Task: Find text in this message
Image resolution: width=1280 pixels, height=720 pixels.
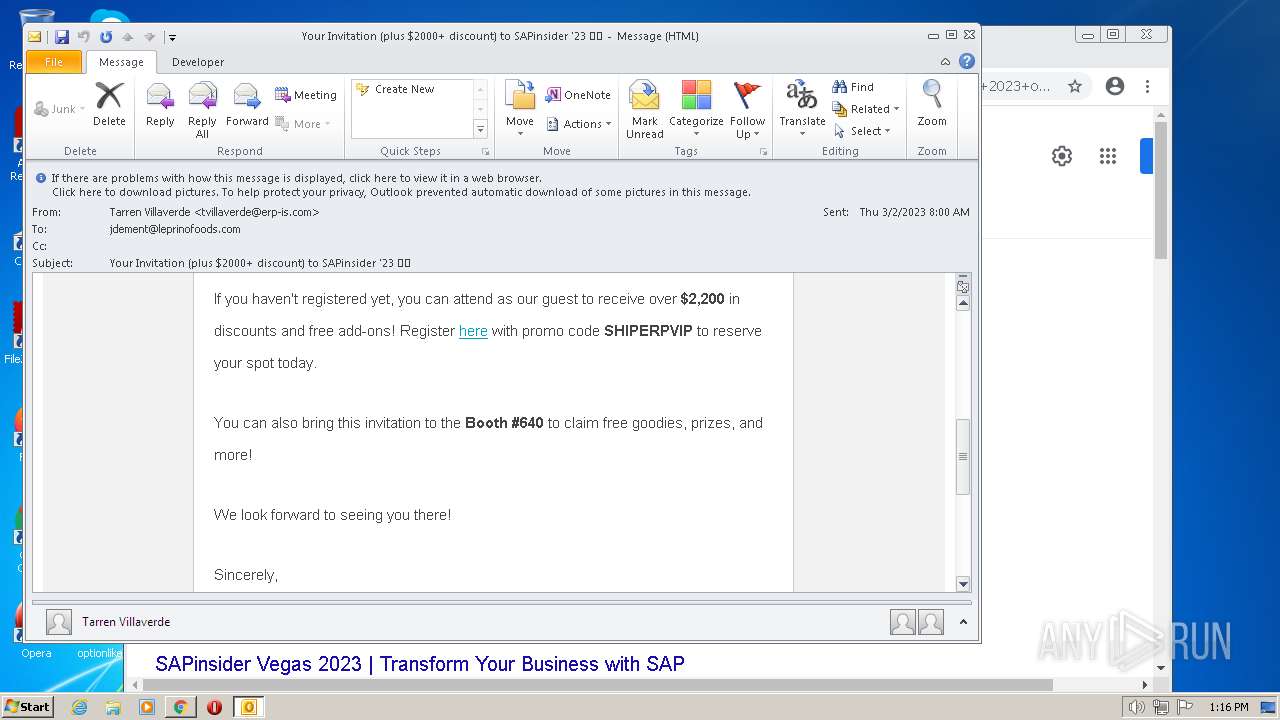Action: pyautogui.click(x=853, y=87)
